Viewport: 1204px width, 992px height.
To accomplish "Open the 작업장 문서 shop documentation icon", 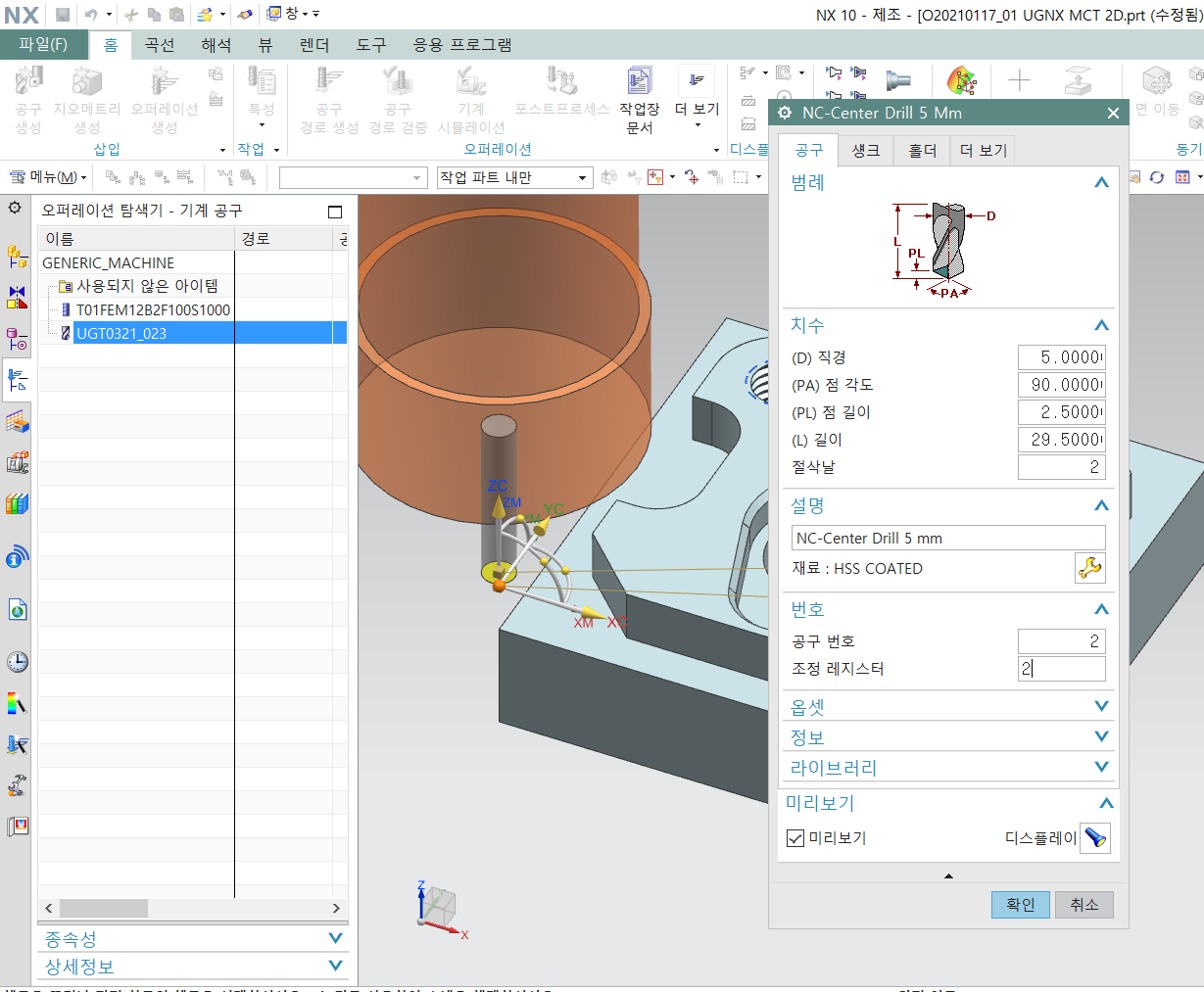I will 640,100.
